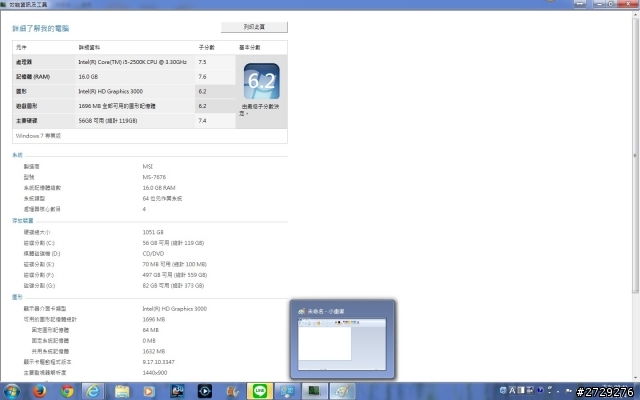
Task: Click the 16.0 GB RAM table cell
Action: [88, 77]
